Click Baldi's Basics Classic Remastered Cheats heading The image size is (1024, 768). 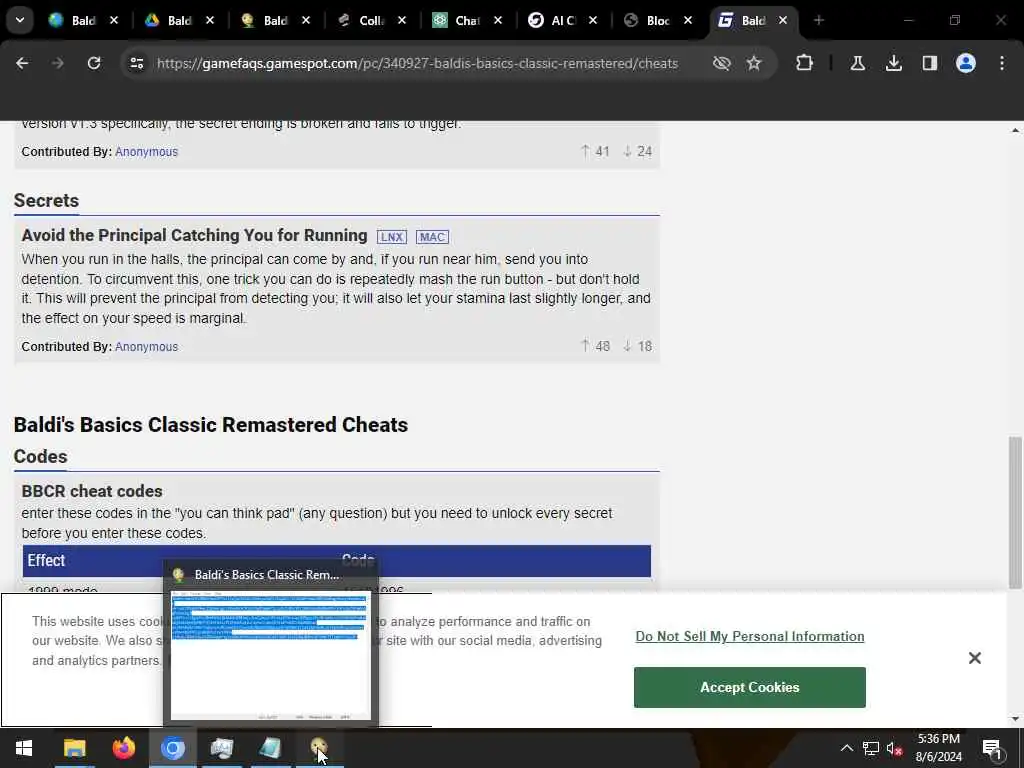(211, 424)
